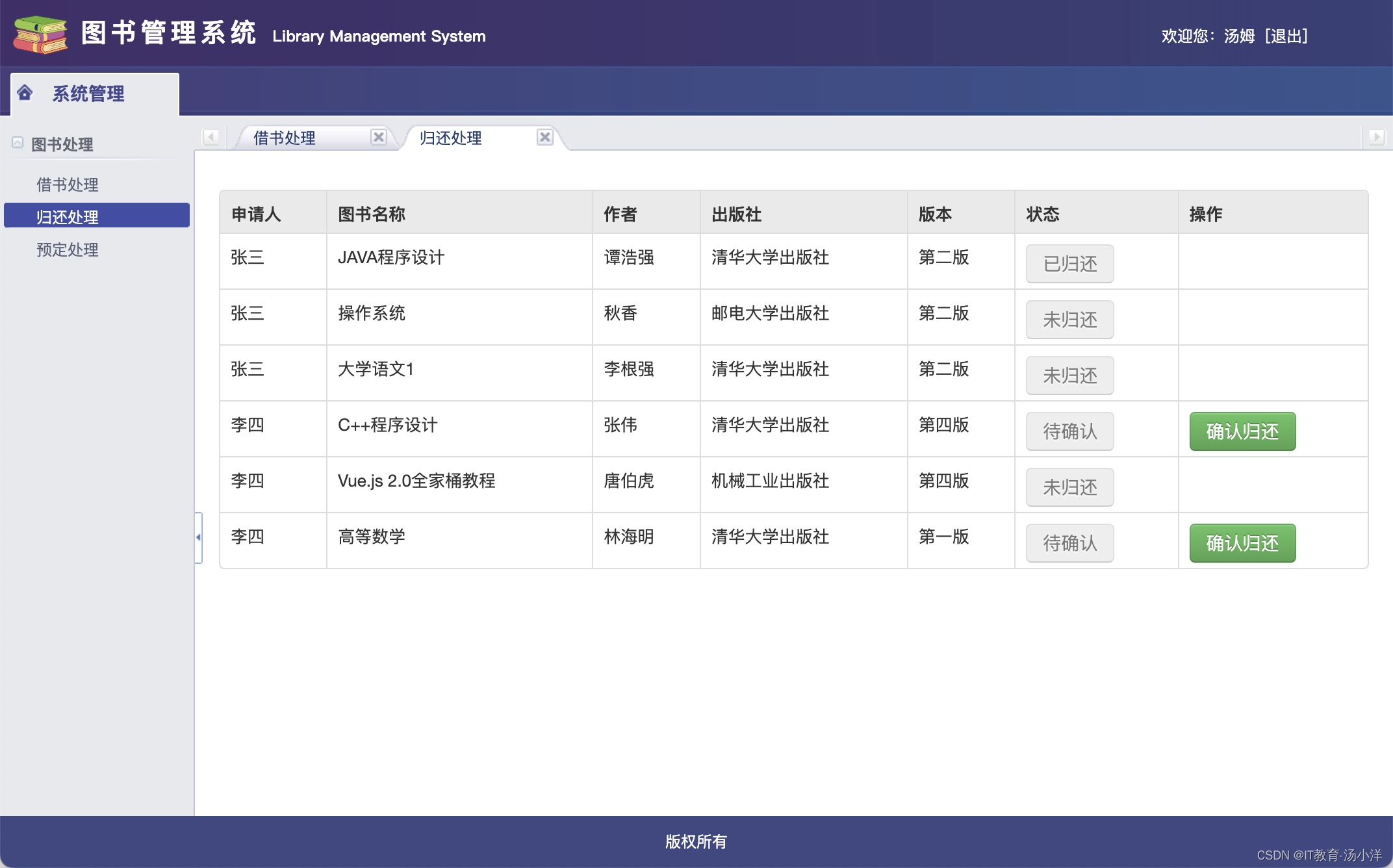
Task: Click the 图书管理系统 title text
Action: (x=169, y=32)
